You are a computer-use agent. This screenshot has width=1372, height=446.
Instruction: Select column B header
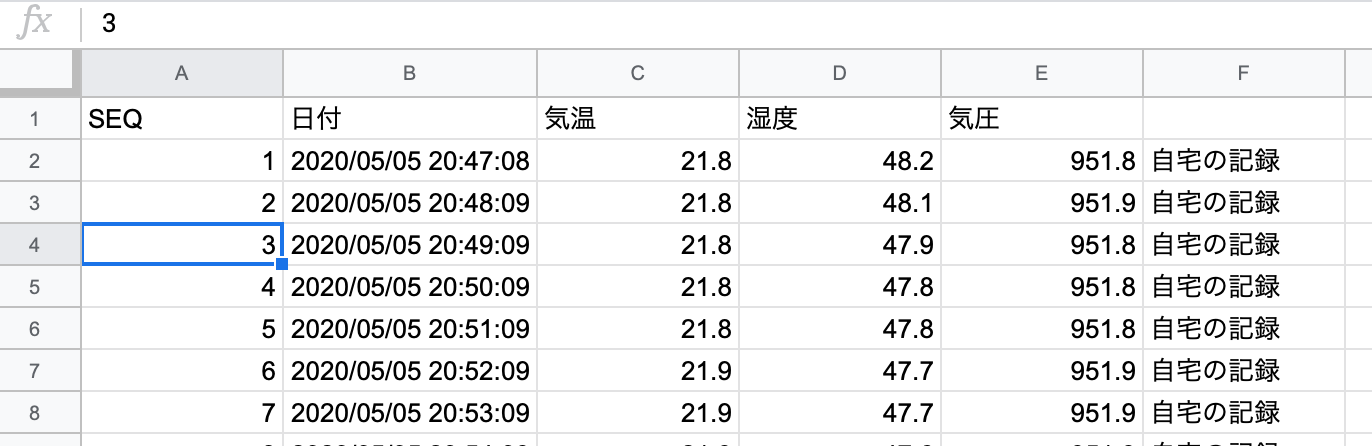click(409, 73)
